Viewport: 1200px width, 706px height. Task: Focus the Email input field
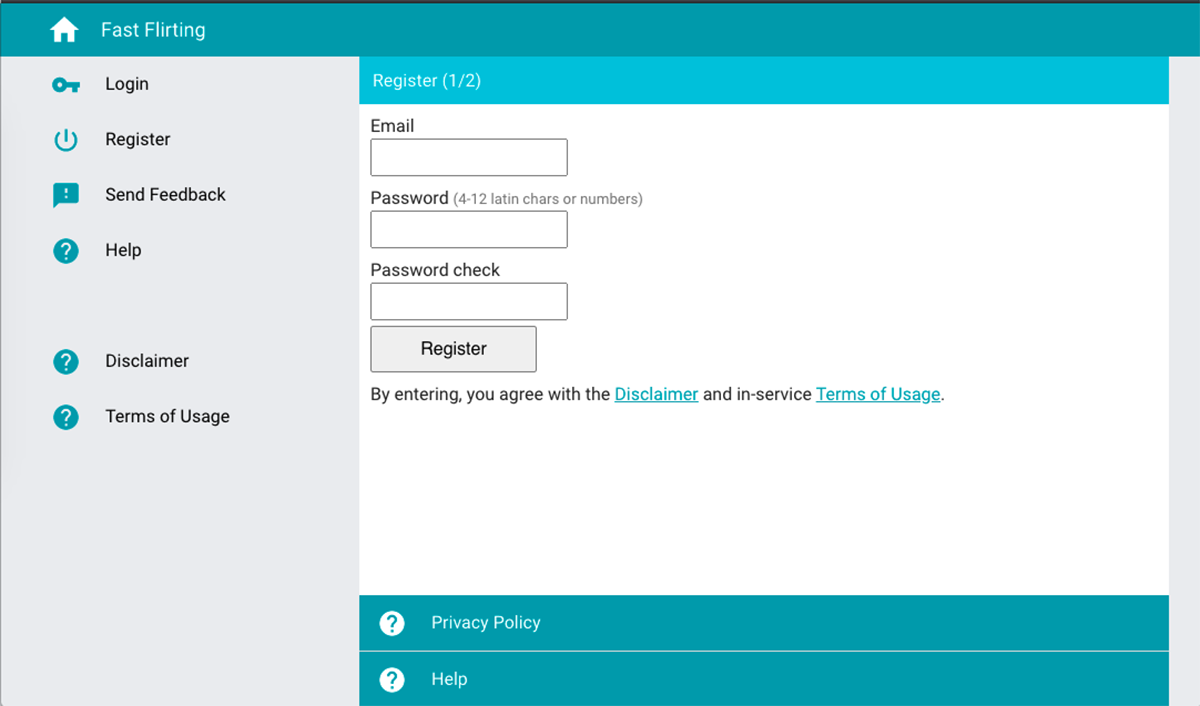469,158
